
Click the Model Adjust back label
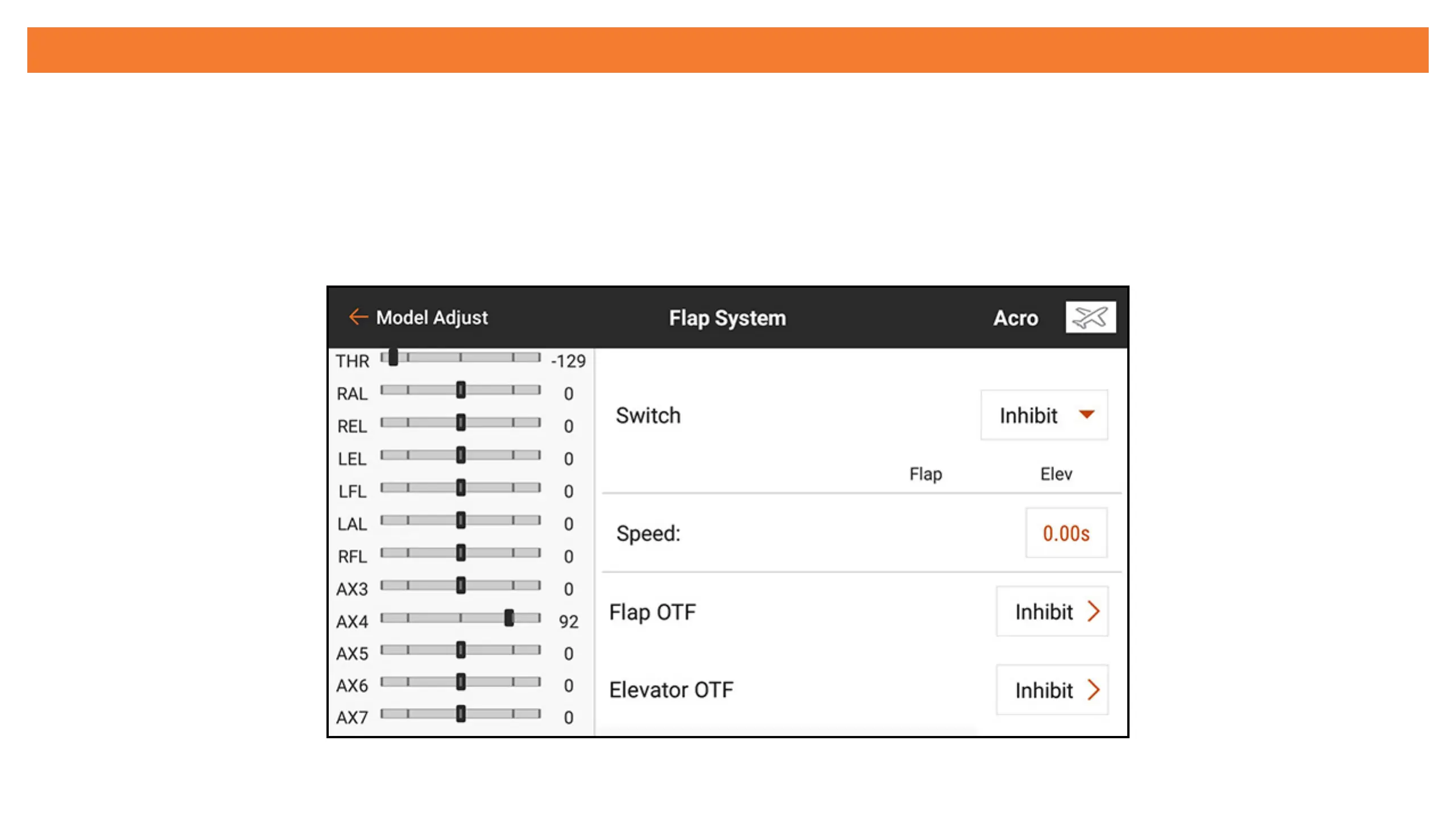(x=432, y=317)
